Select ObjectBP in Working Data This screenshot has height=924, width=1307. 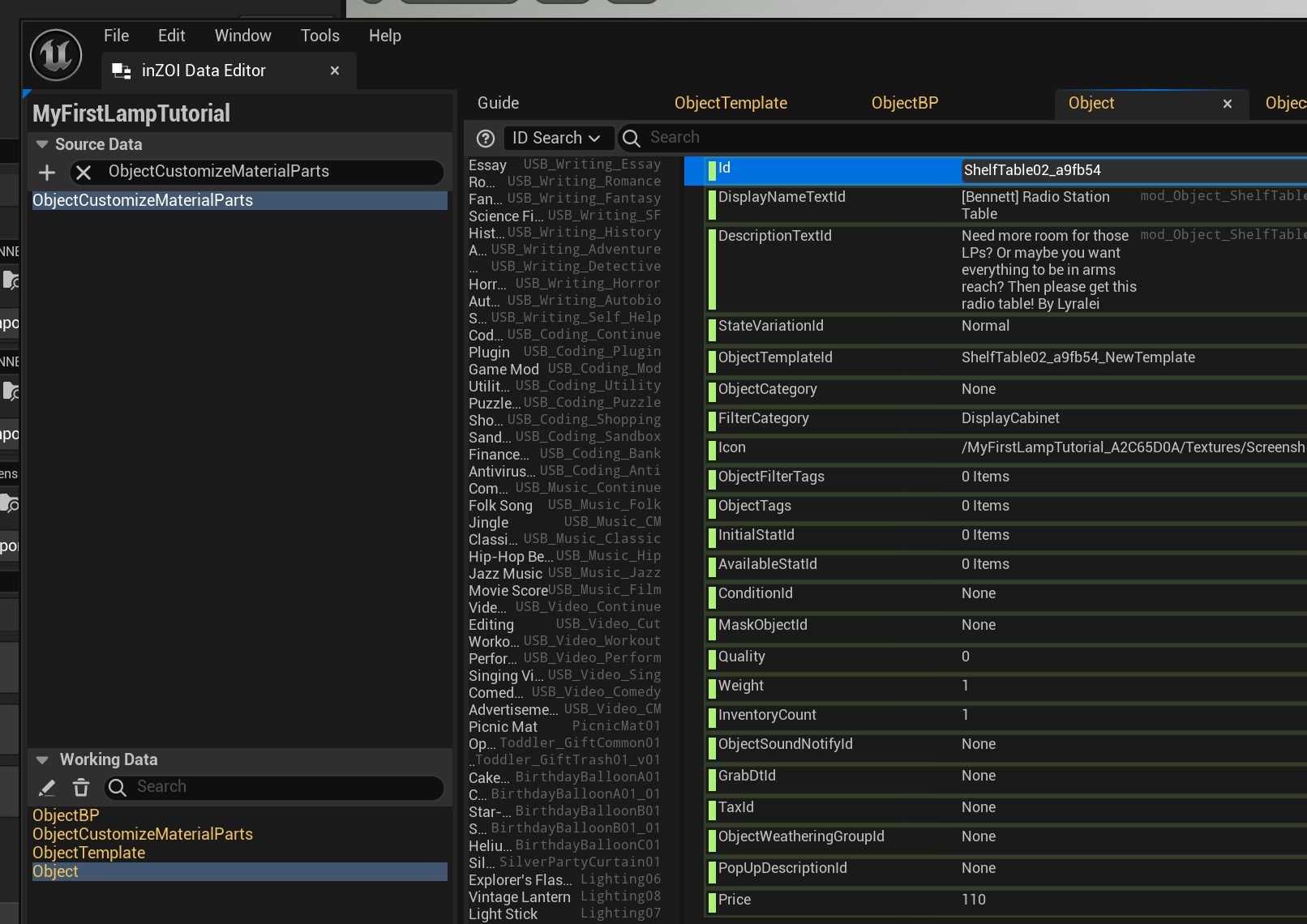pyautogui.click(x=239, y=815)
